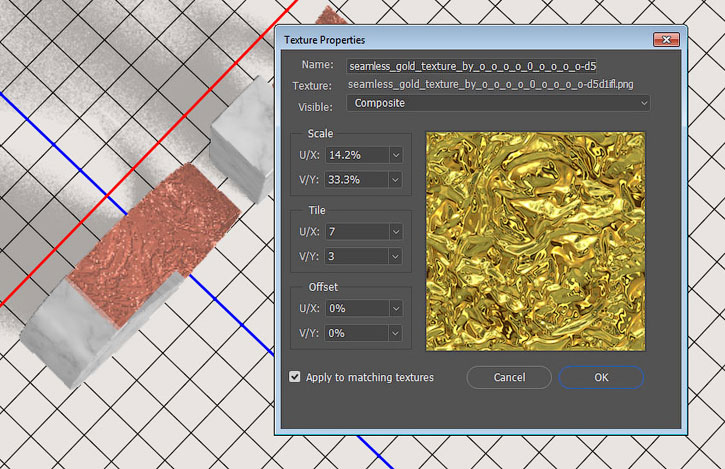Viewport: 725px width, 469px height.
Task: Click the Tile U/X field showing 7
Action: 357,232
